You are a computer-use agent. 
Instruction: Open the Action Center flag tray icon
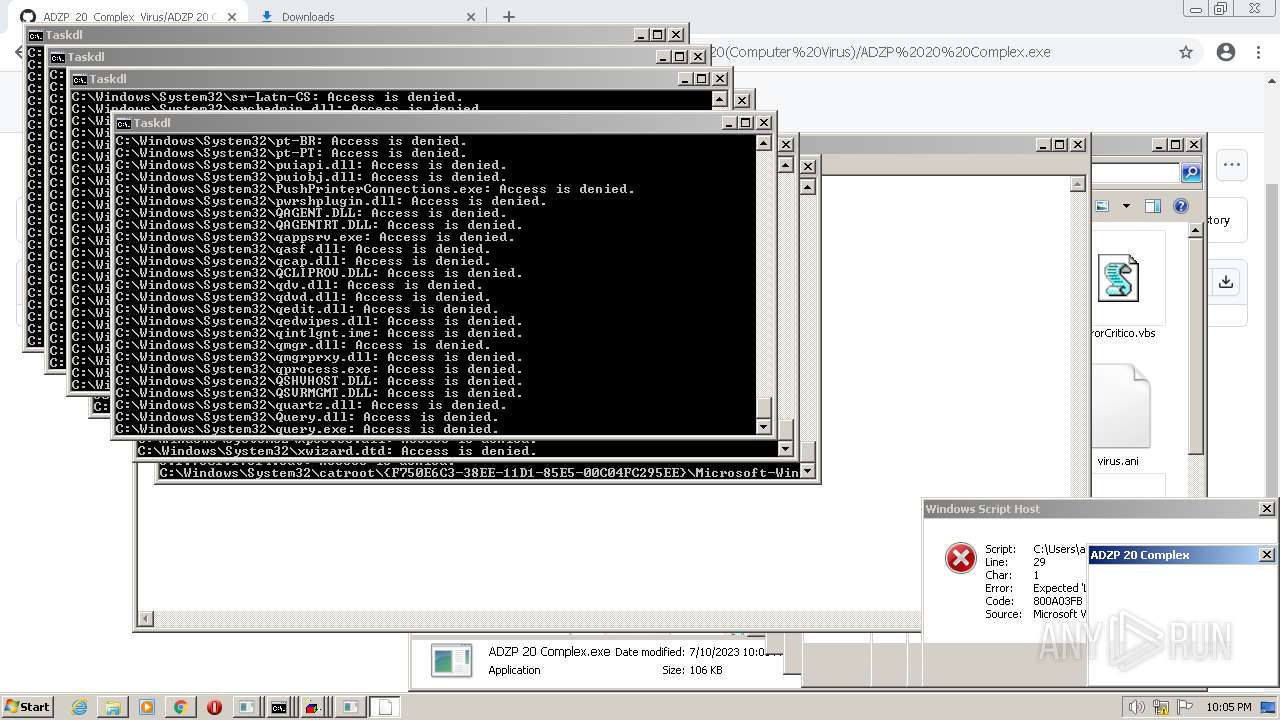[x=1184, y=708]
